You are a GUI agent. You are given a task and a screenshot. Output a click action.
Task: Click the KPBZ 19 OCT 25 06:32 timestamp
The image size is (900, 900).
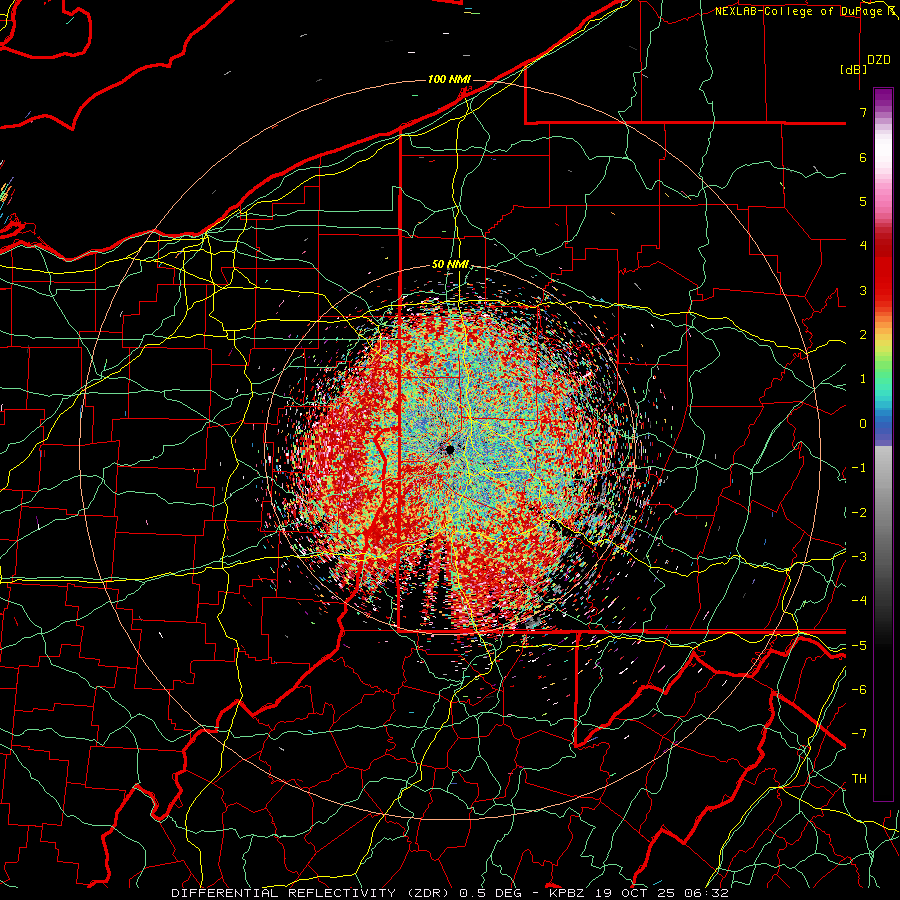[639, 893]
